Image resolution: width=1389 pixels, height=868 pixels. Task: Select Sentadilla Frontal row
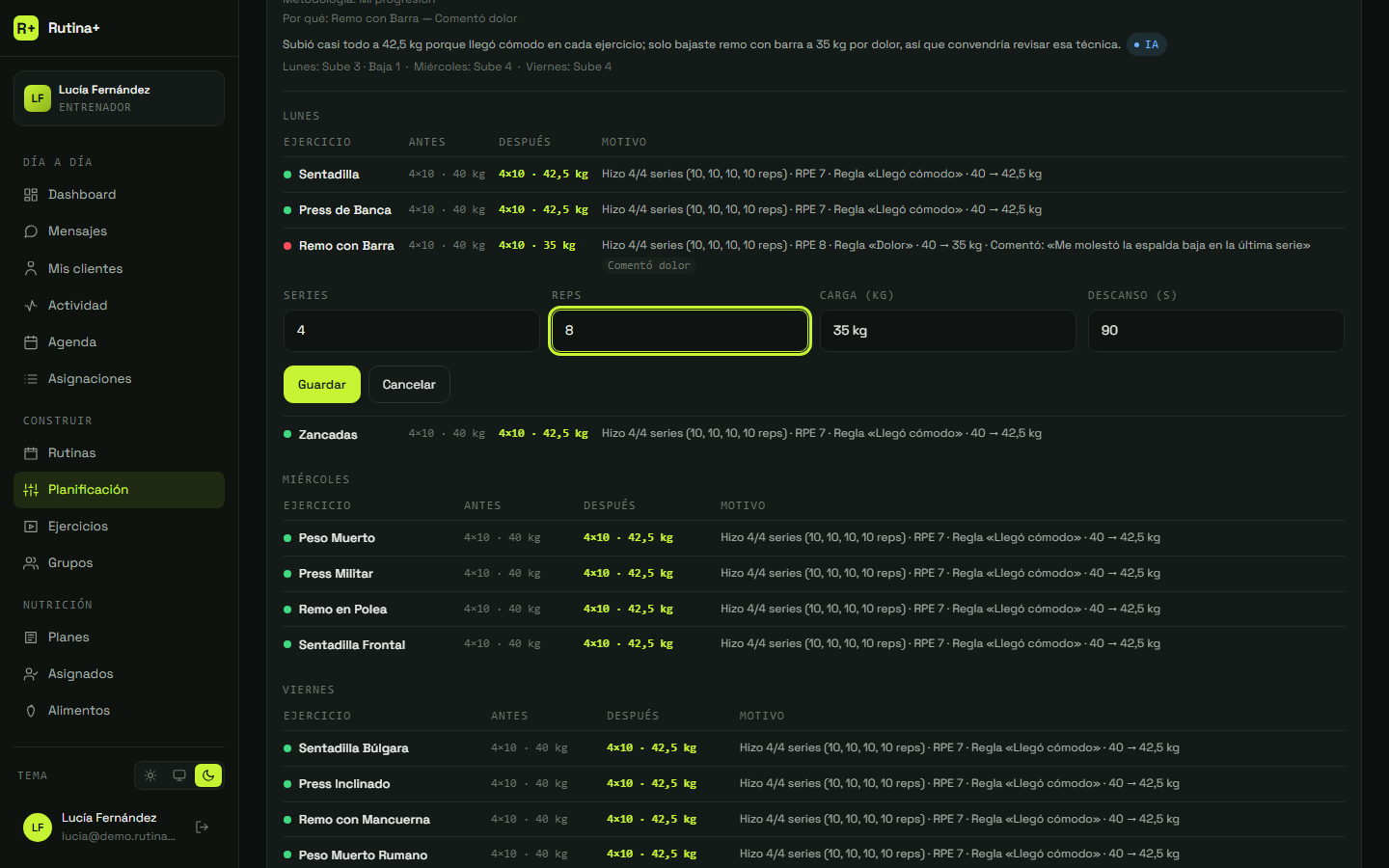(x=814, y=644)
